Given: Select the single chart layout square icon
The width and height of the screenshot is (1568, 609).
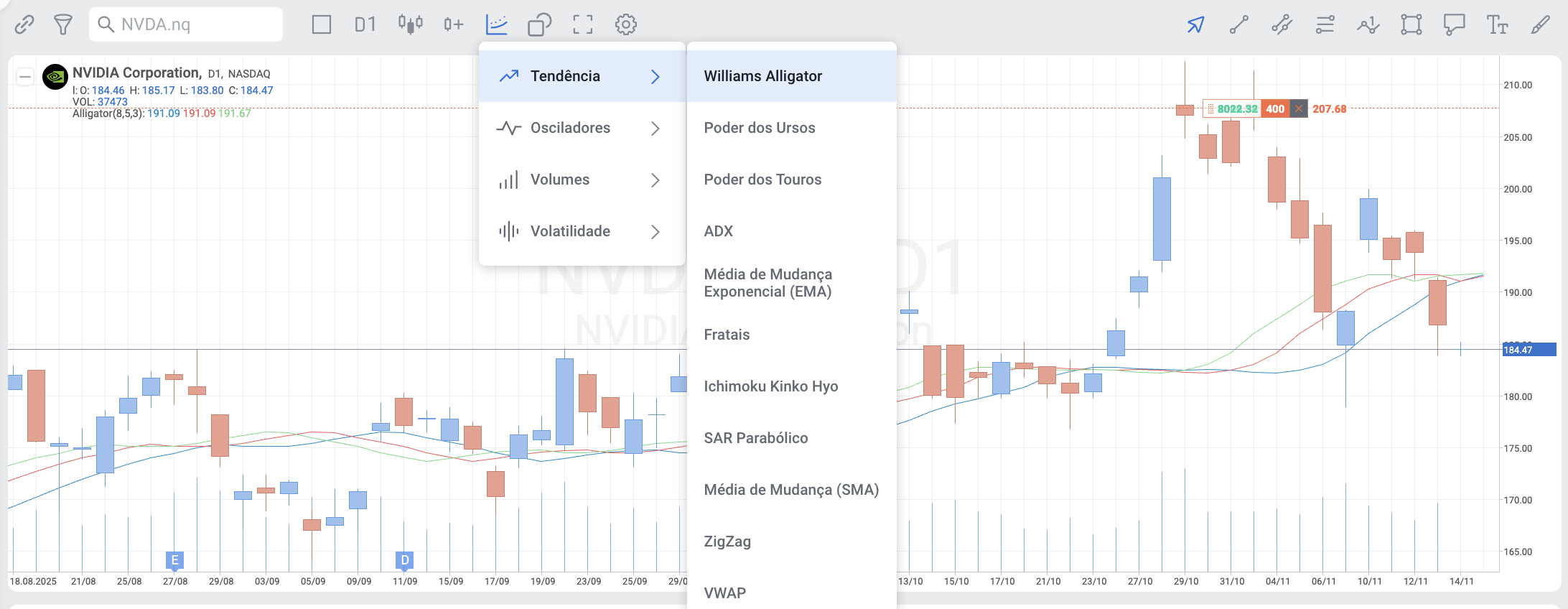Looking at the screenshot, I should [x=322, y=24].
